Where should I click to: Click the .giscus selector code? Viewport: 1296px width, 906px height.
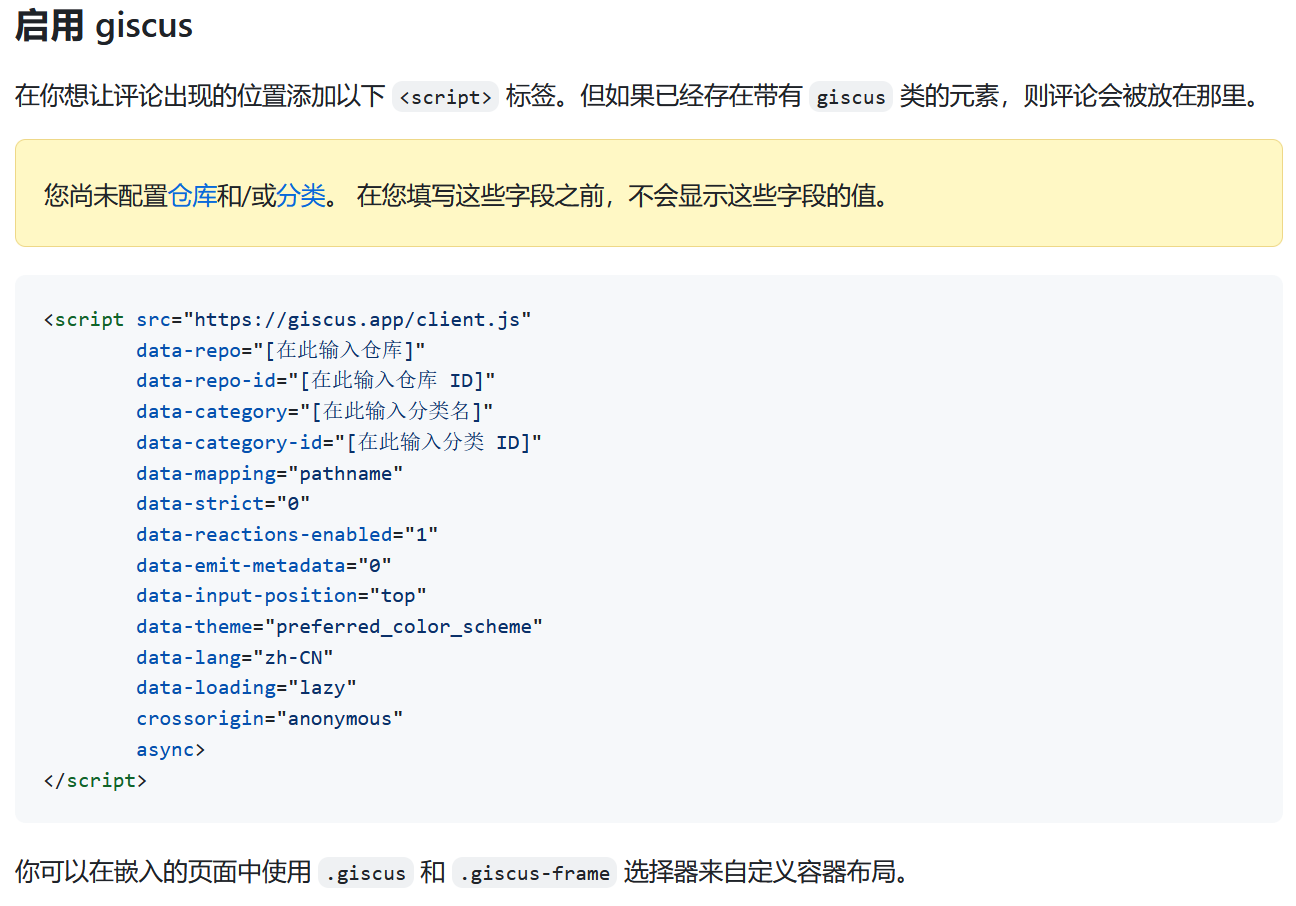(366, 873)
